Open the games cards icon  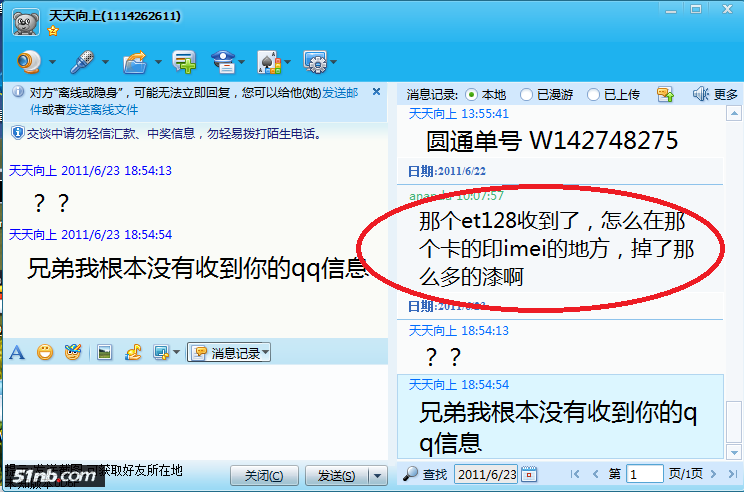269,62
